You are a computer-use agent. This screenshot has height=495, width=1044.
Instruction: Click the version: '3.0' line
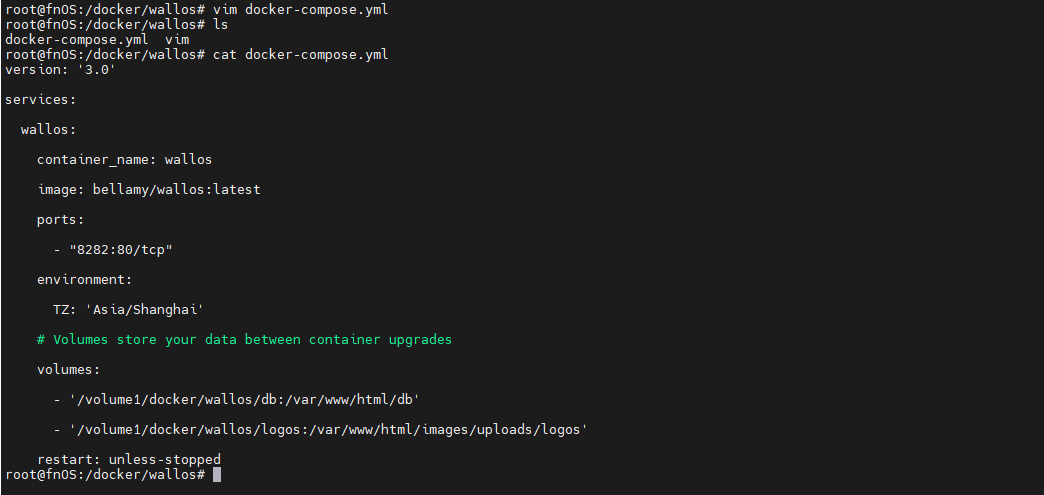[60, 70]
